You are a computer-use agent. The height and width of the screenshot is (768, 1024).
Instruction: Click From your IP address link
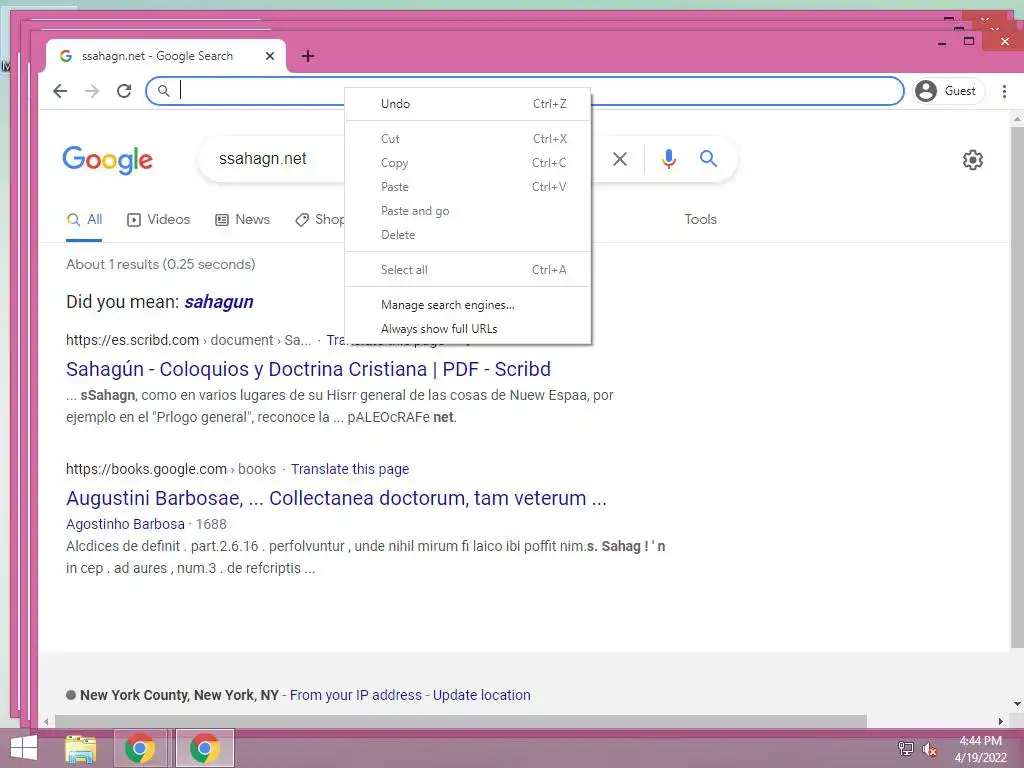point(356,695)
